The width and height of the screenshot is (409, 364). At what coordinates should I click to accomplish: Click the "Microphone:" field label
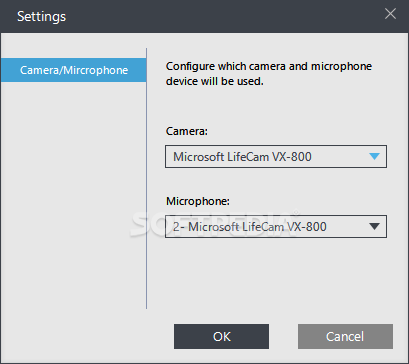pyautogui.click(x=198, y=201)
